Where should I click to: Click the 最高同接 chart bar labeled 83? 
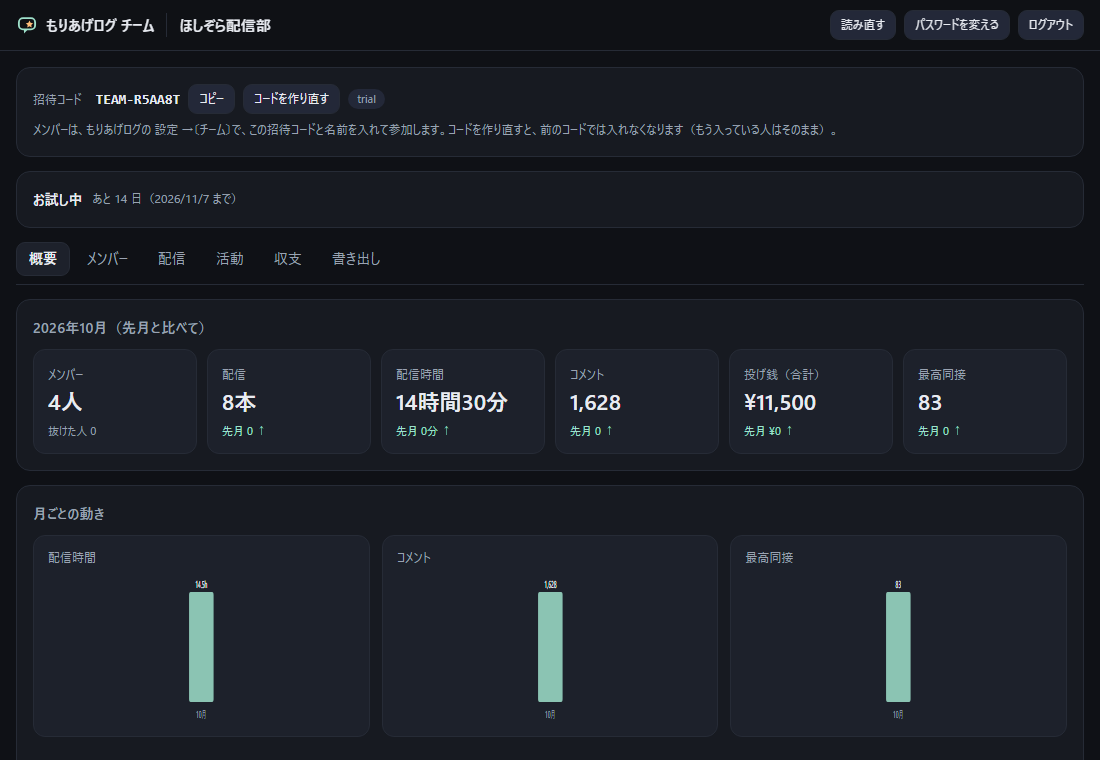898,647
